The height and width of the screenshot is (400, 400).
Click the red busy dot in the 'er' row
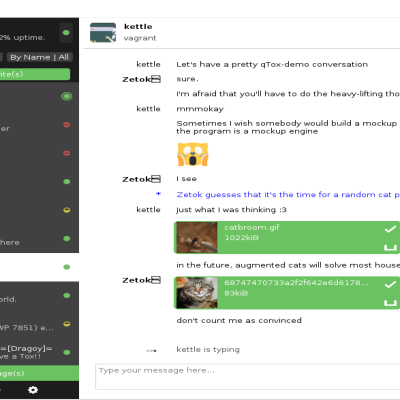point(67,125)
